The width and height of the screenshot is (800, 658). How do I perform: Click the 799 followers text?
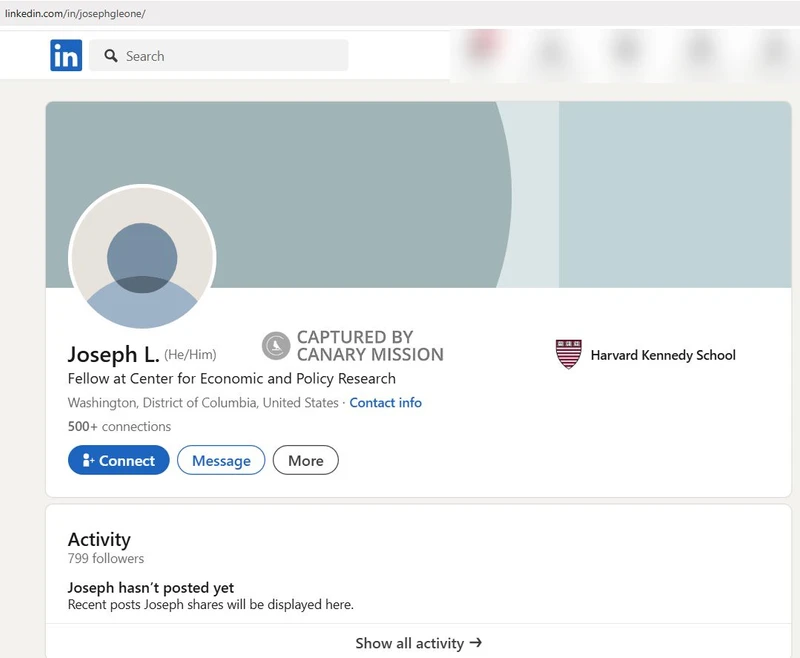(106, 559)
